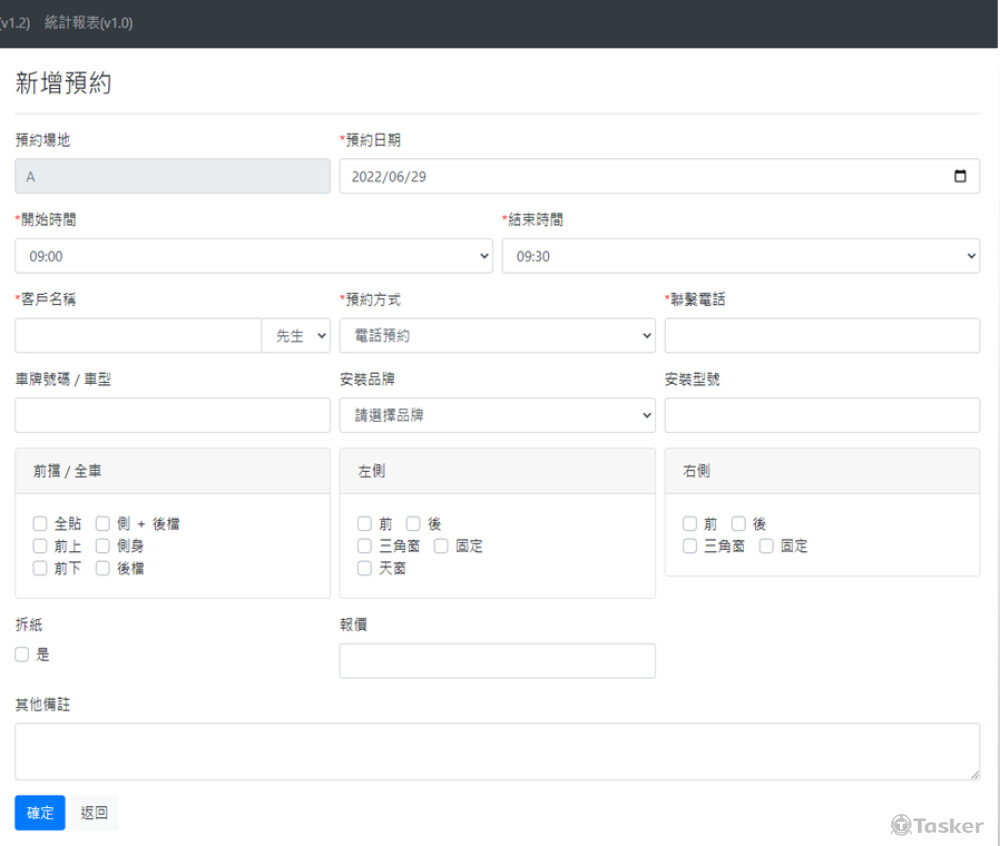This screenshot has height=846, width=1000.
Task: Select 固定 checkbox in 右側 panel
Action: coord(766,546)
